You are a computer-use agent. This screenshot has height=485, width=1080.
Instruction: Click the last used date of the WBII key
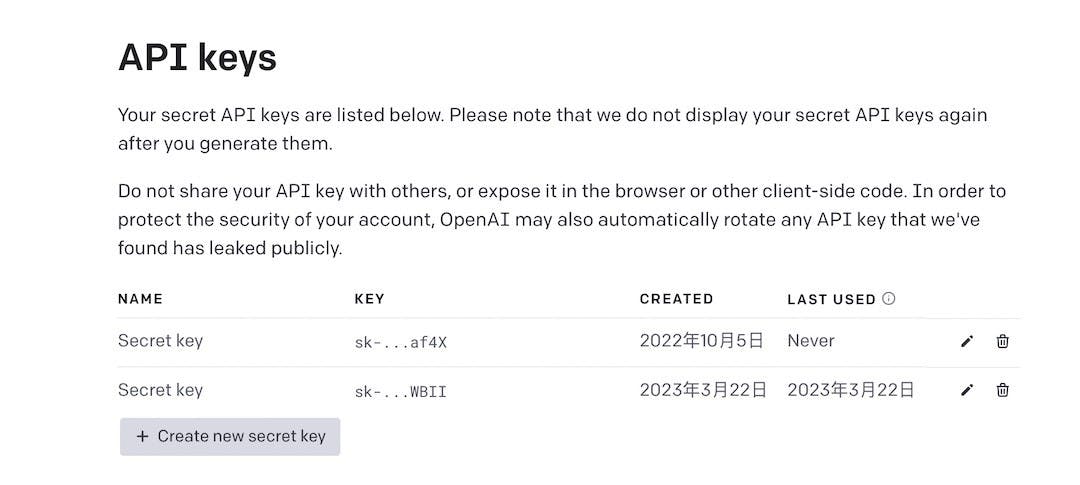[850, 389]
